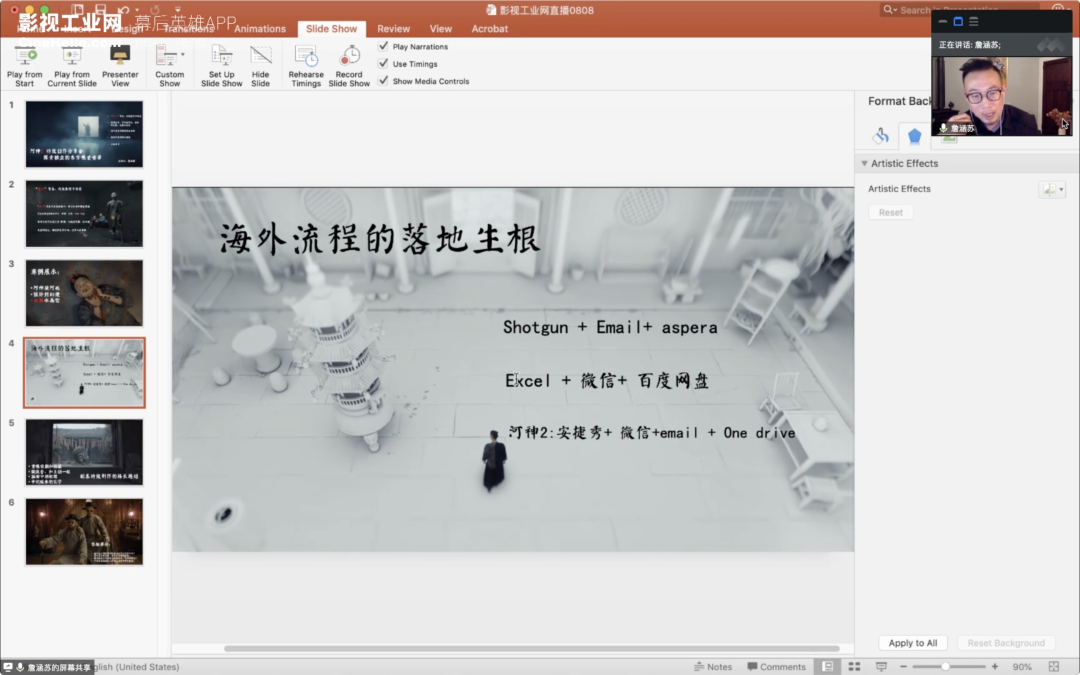Start Slide Show from status bar icon
1080x675 pixels.
pyautogui.click(x=881, y=667)
